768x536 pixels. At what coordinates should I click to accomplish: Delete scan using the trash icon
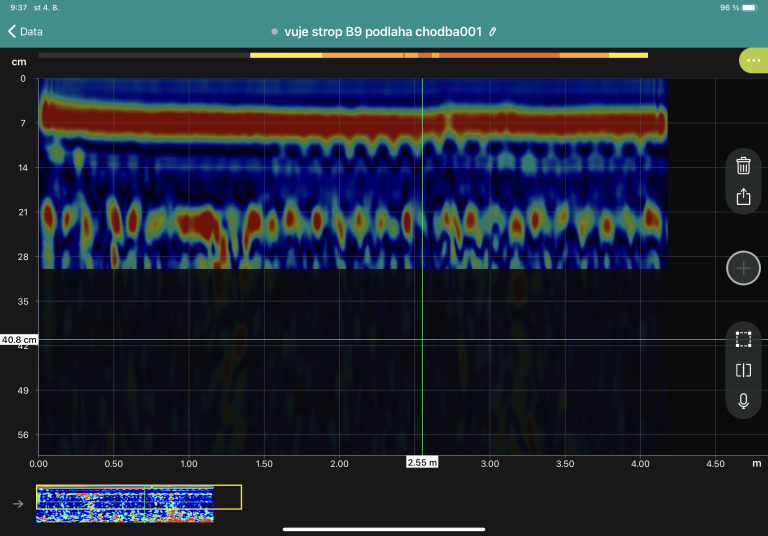[x=743, y=166]
